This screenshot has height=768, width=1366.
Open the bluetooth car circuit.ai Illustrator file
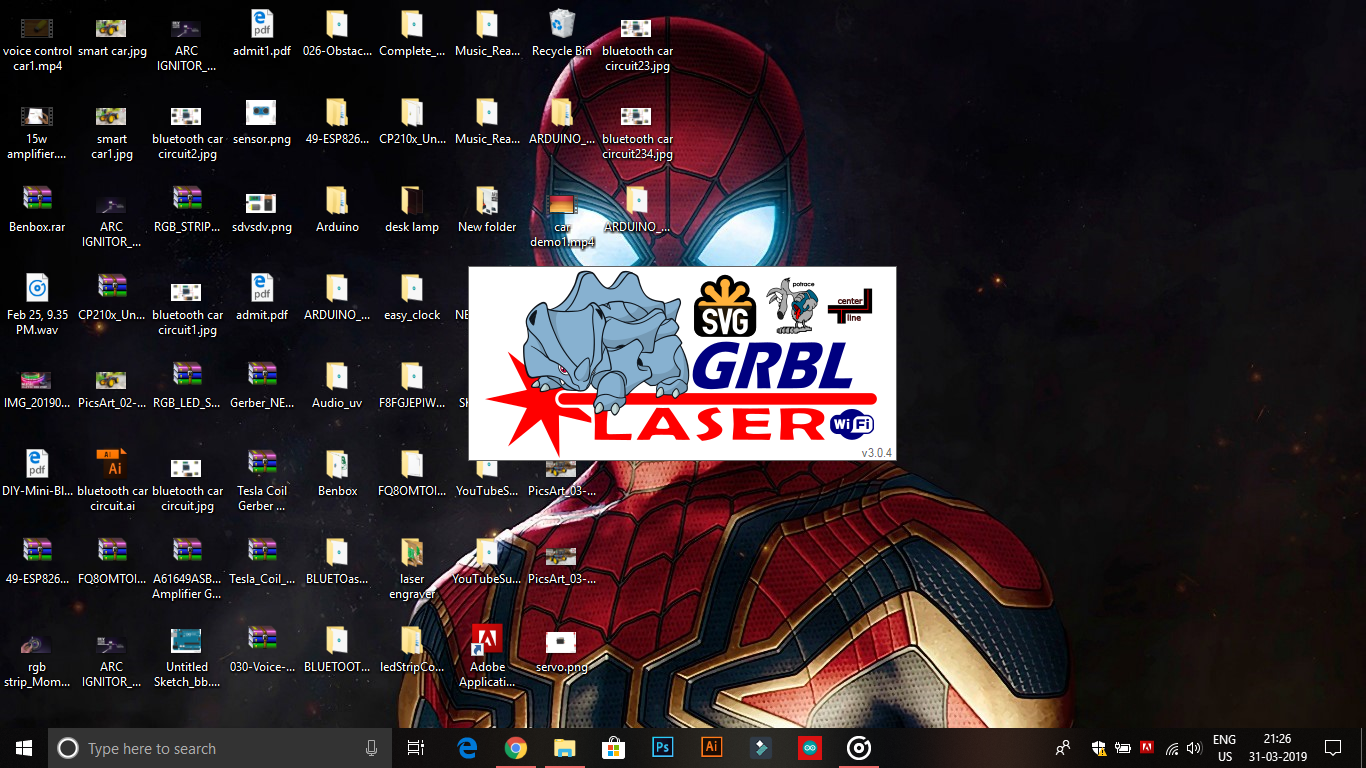click(x=111, y=463)
